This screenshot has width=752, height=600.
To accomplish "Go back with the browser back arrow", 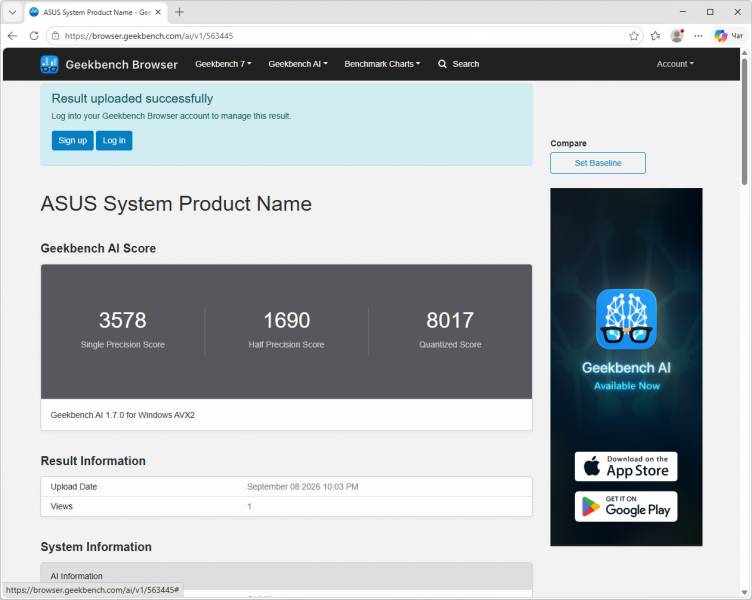I will pos(12,36).
